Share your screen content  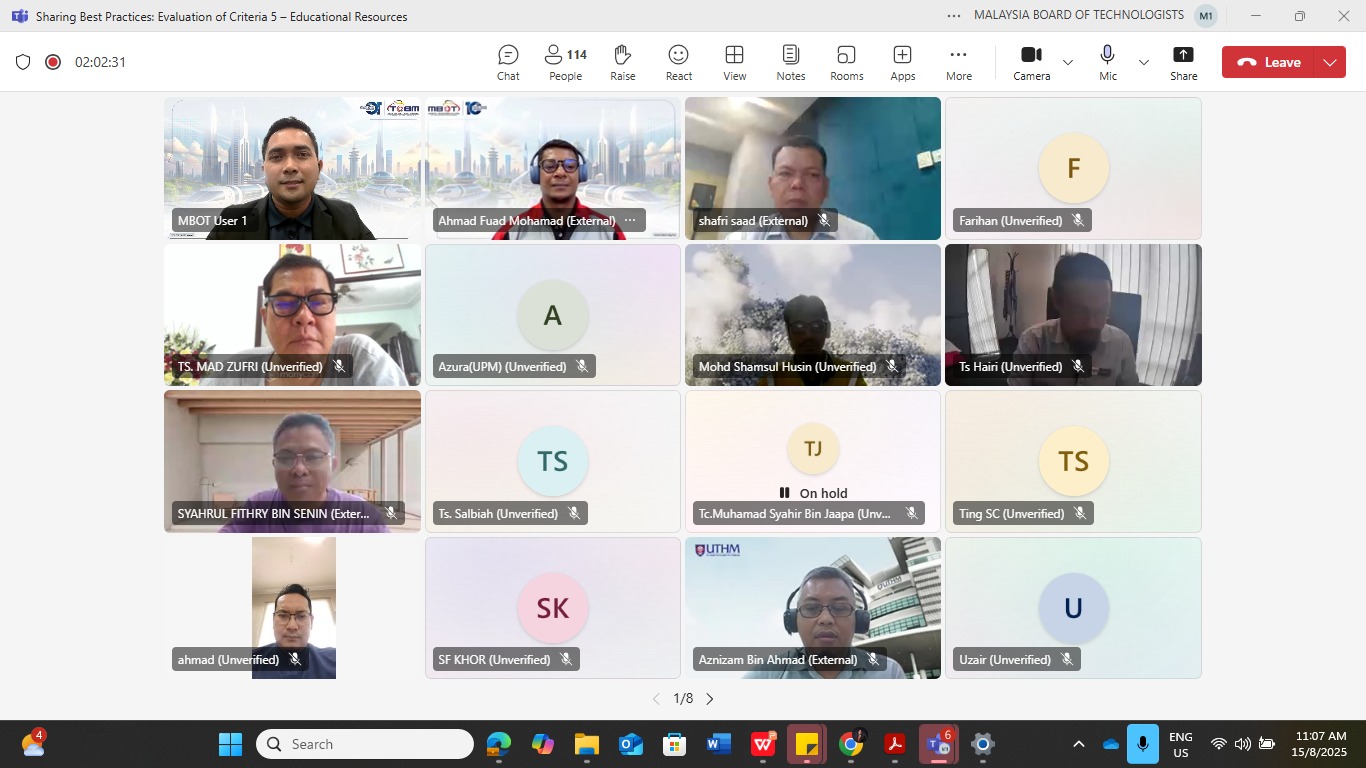point(1183,62)
